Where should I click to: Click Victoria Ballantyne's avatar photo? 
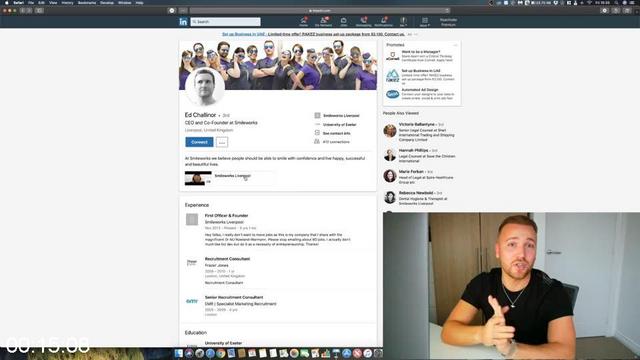pyautogui.click(x=390, y=131)
